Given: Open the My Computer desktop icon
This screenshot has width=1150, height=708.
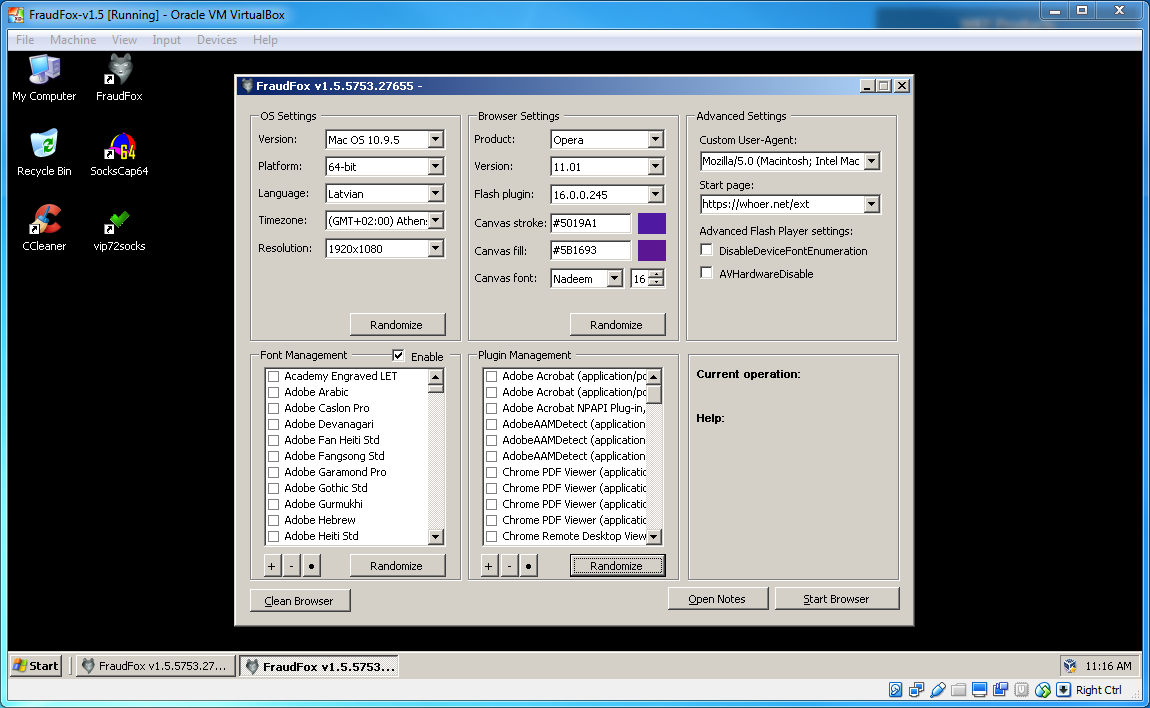Looking at the screenshot, I should pyautogui.click(x=44, y=77).
